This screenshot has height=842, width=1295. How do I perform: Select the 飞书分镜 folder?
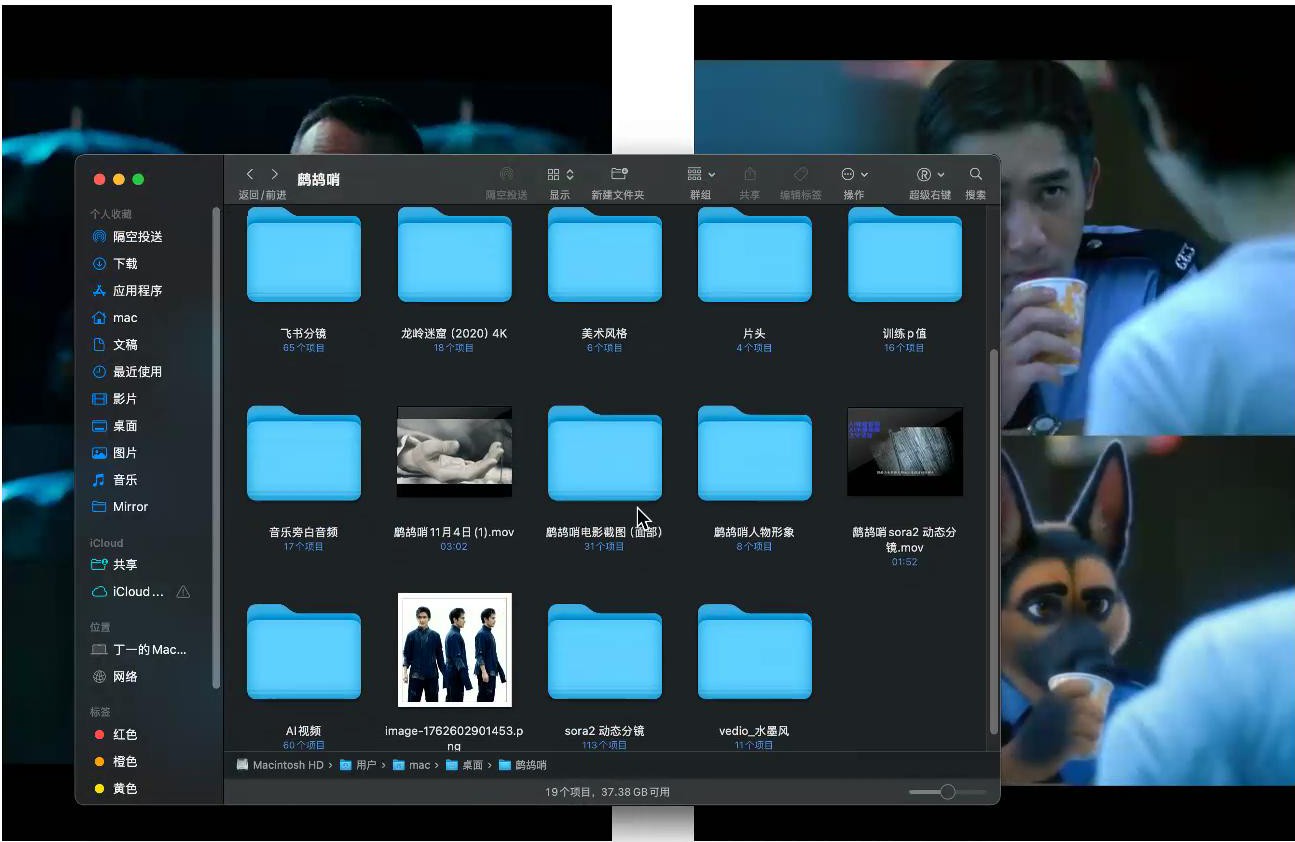304,255
